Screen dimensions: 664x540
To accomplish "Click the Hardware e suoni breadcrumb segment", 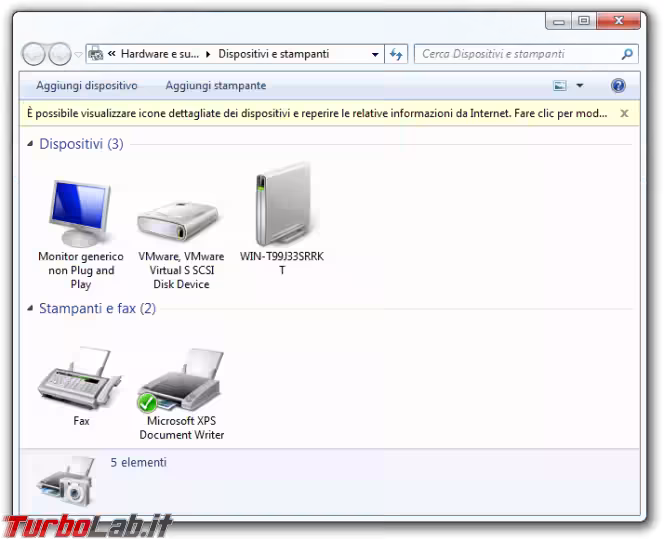I will pos(160,54).
